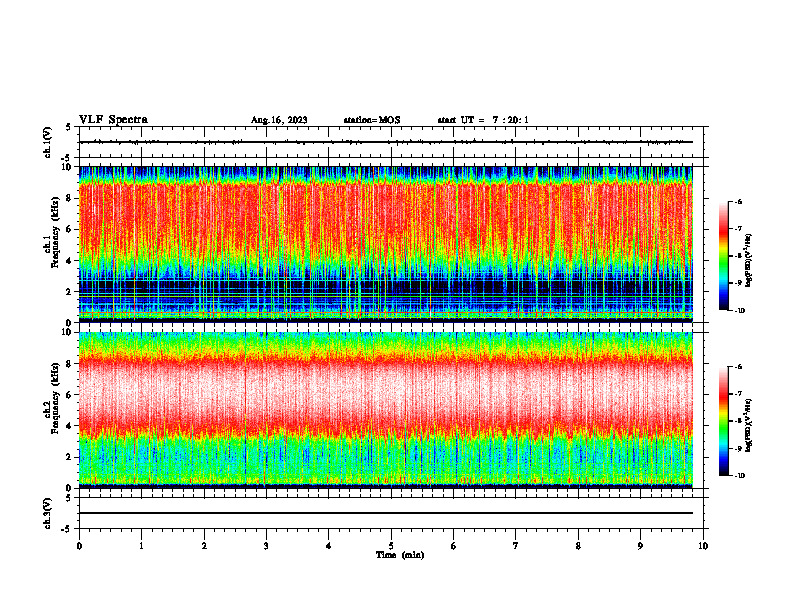Select the date label "Aug.16, 2023"
This screenshot has height=612, width=792.
tap(279, 120)
